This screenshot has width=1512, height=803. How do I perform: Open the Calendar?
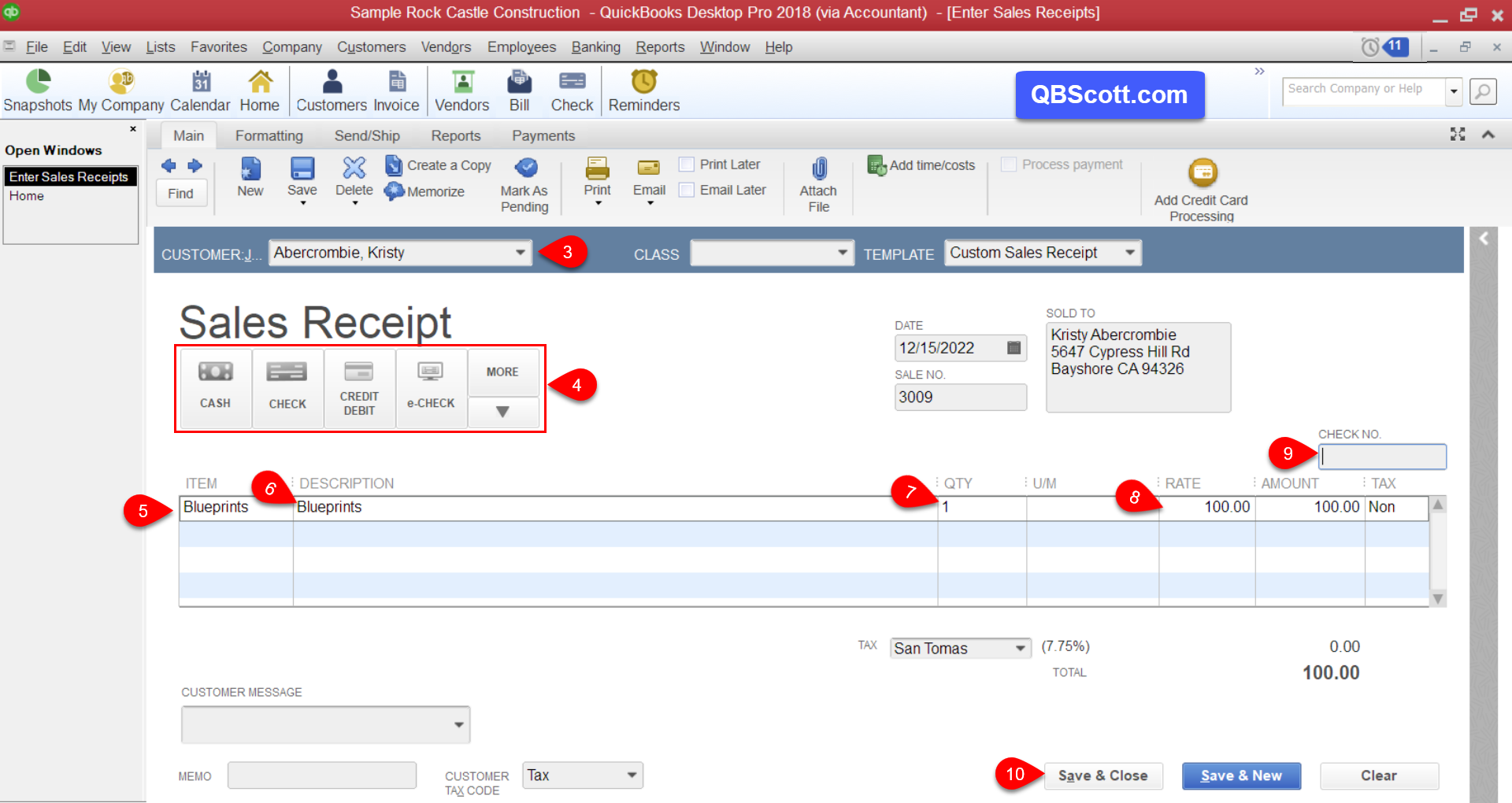click(x=200, y=88)
